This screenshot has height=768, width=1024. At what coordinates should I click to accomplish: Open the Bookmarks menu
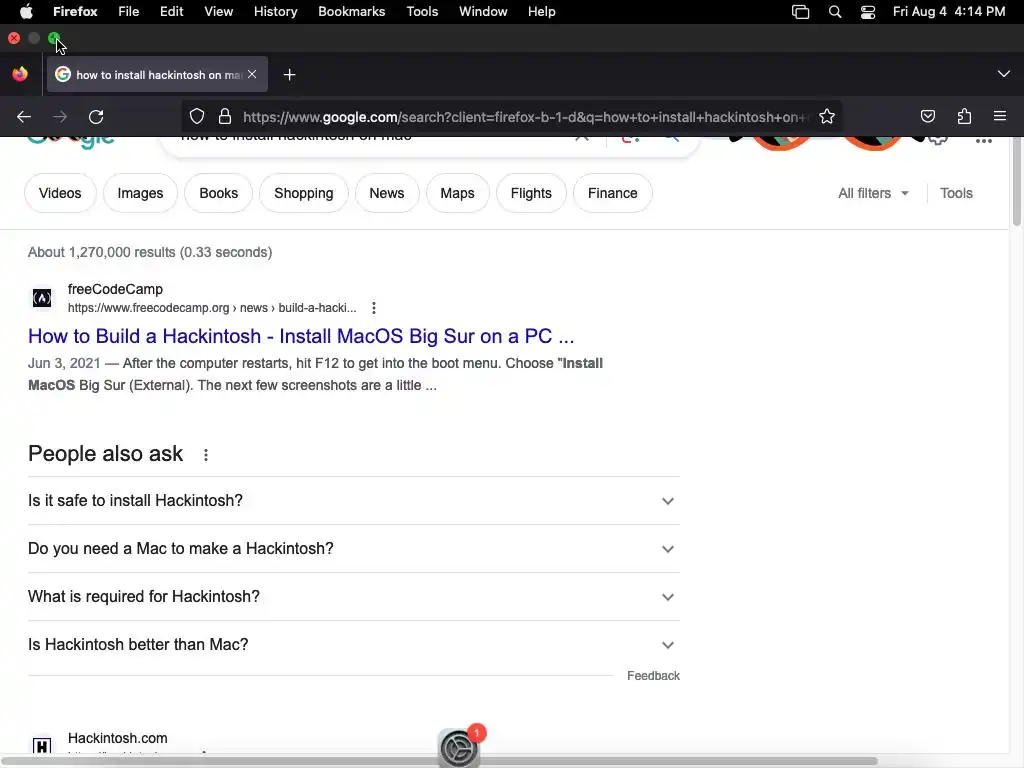pyautogui.click(x=351, y=12)
